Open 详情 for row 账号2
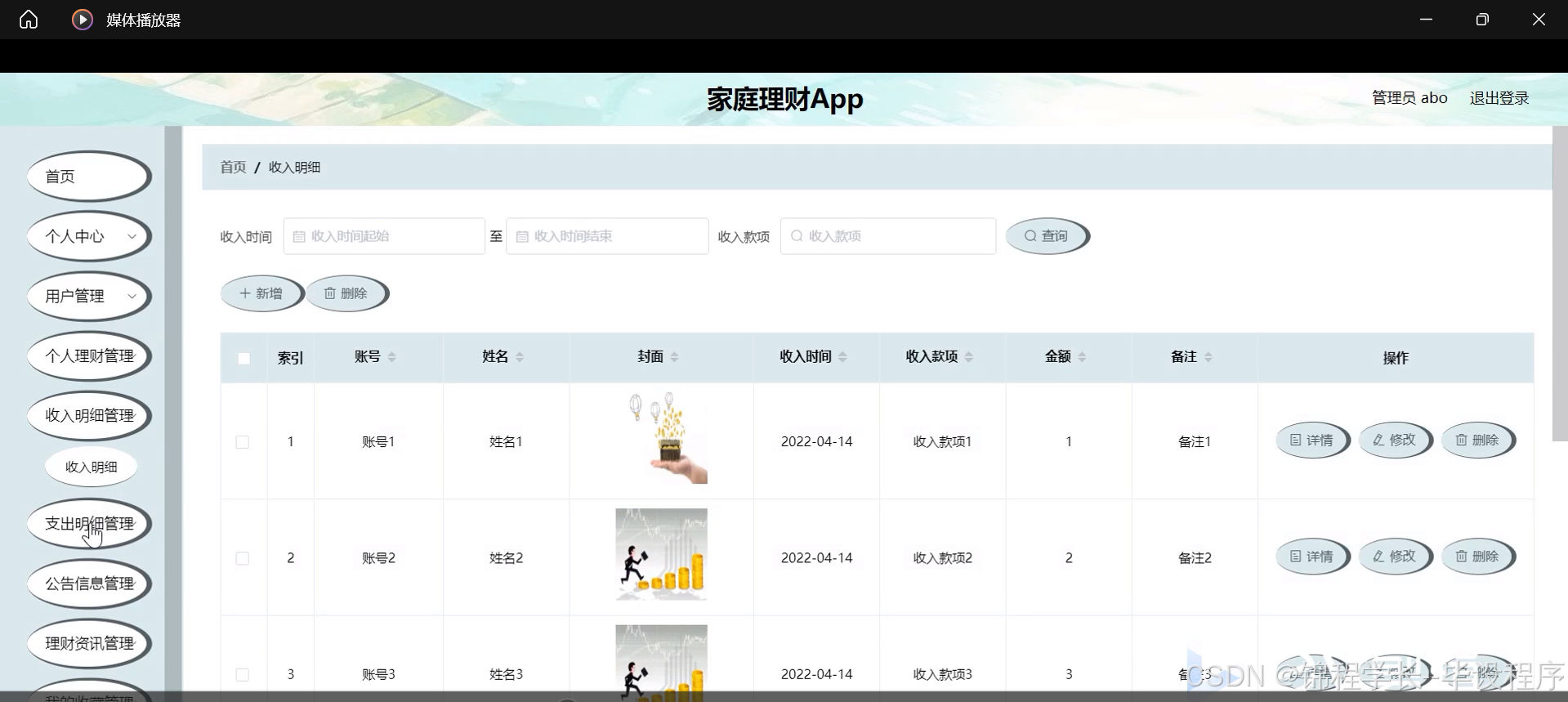 tap(1312, 557)
